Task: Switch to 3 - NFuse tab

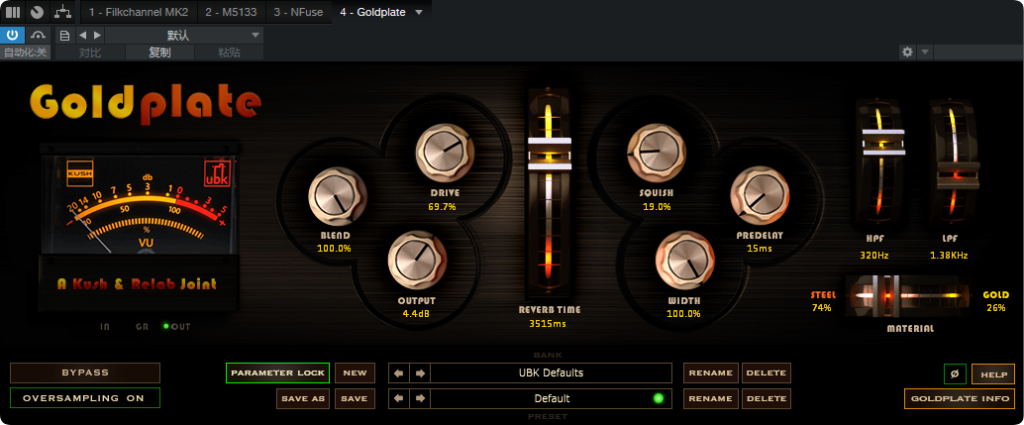Action: pyautogui.click(x=298, y=12)
